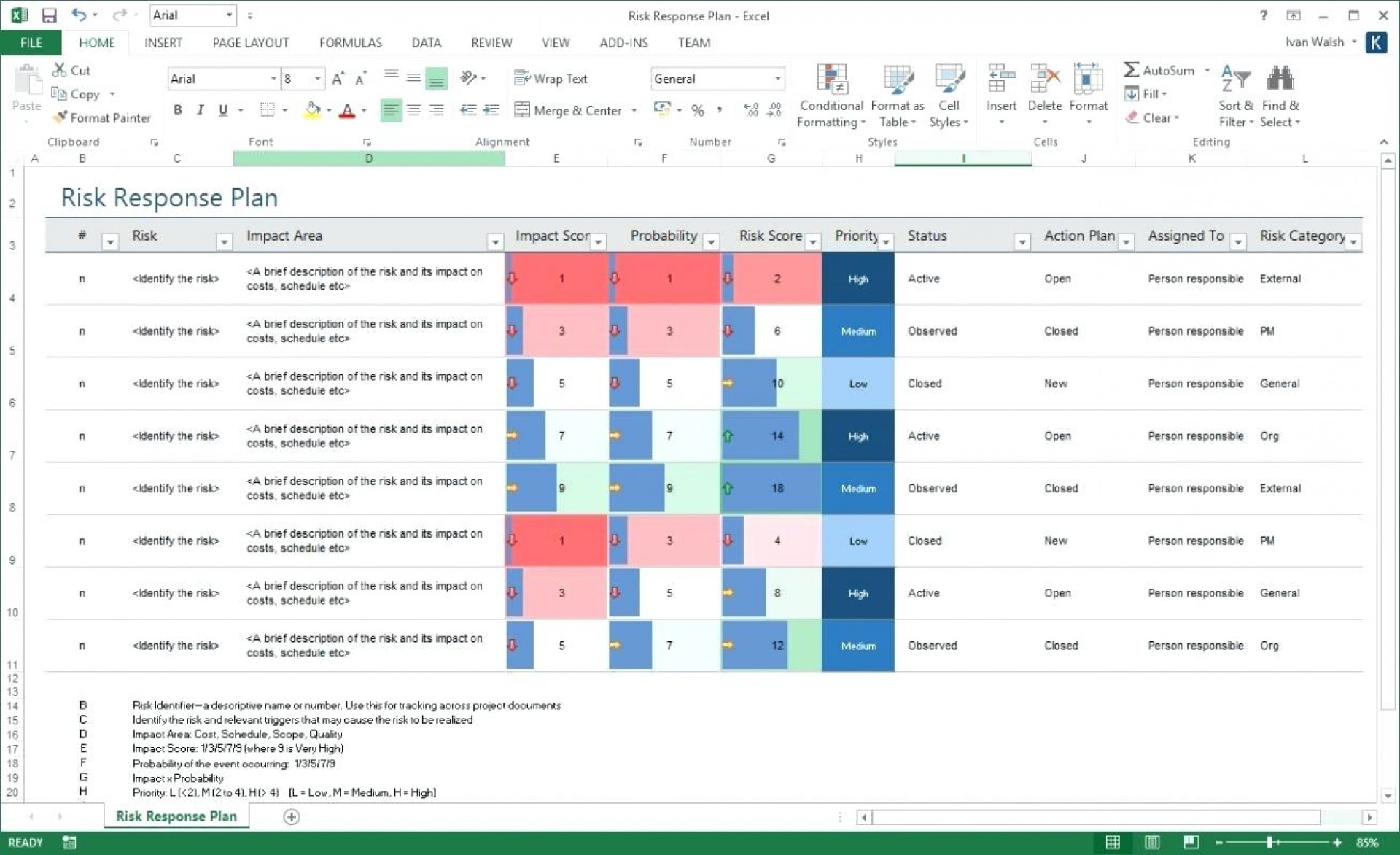Viewport: 1400px width, 855px height.
Task: Open the PAGE LAYOUT ribbon tab
Action: point(250,42)
